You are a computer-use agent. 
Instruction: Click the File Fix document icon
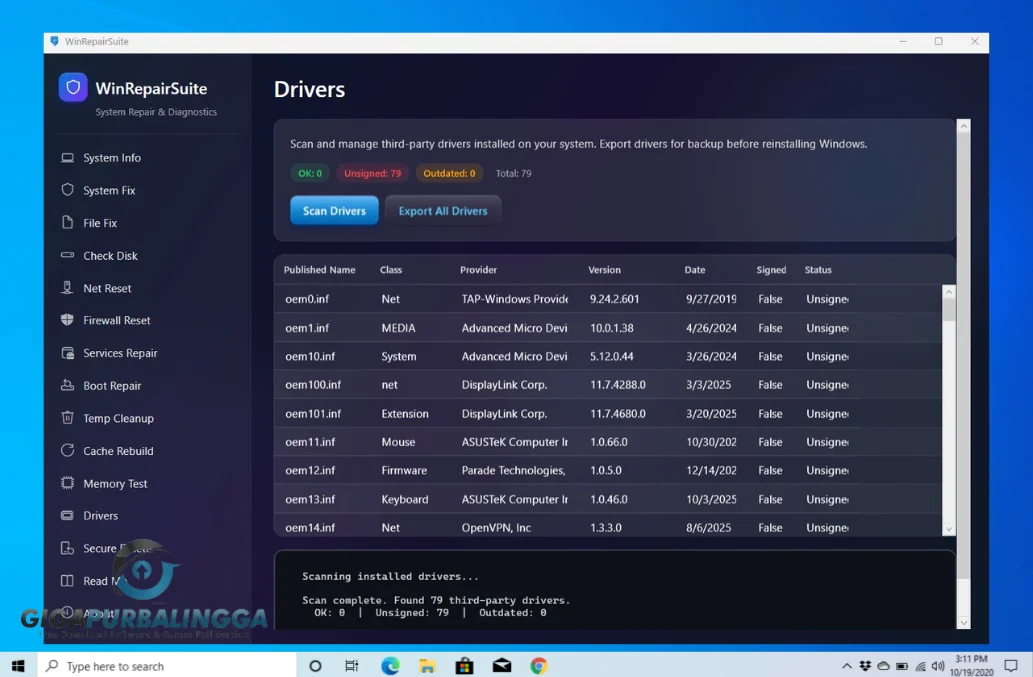[67, 222]
